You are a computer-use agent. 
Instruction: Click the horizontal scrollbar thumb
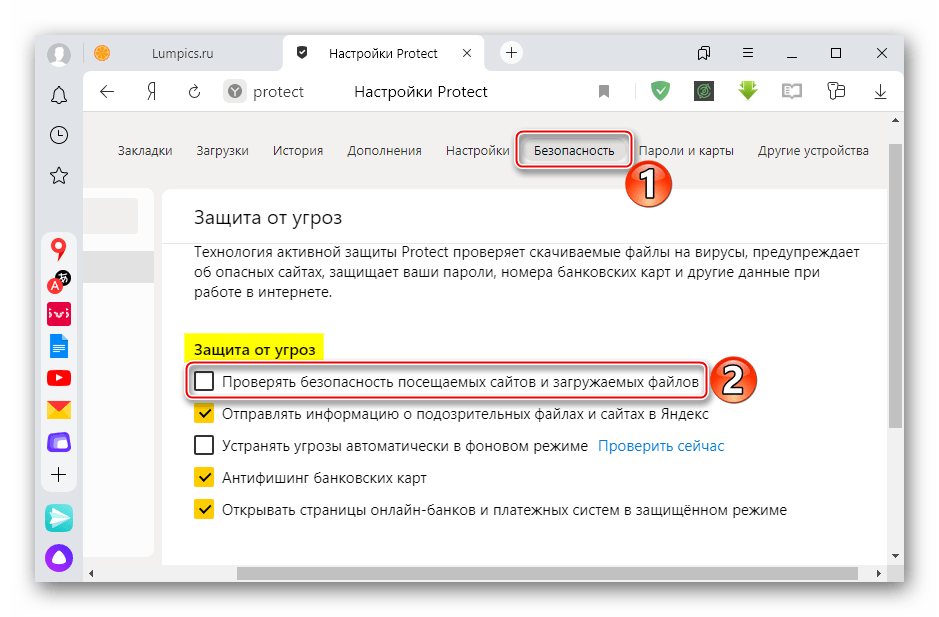click(x=547, y=574)
